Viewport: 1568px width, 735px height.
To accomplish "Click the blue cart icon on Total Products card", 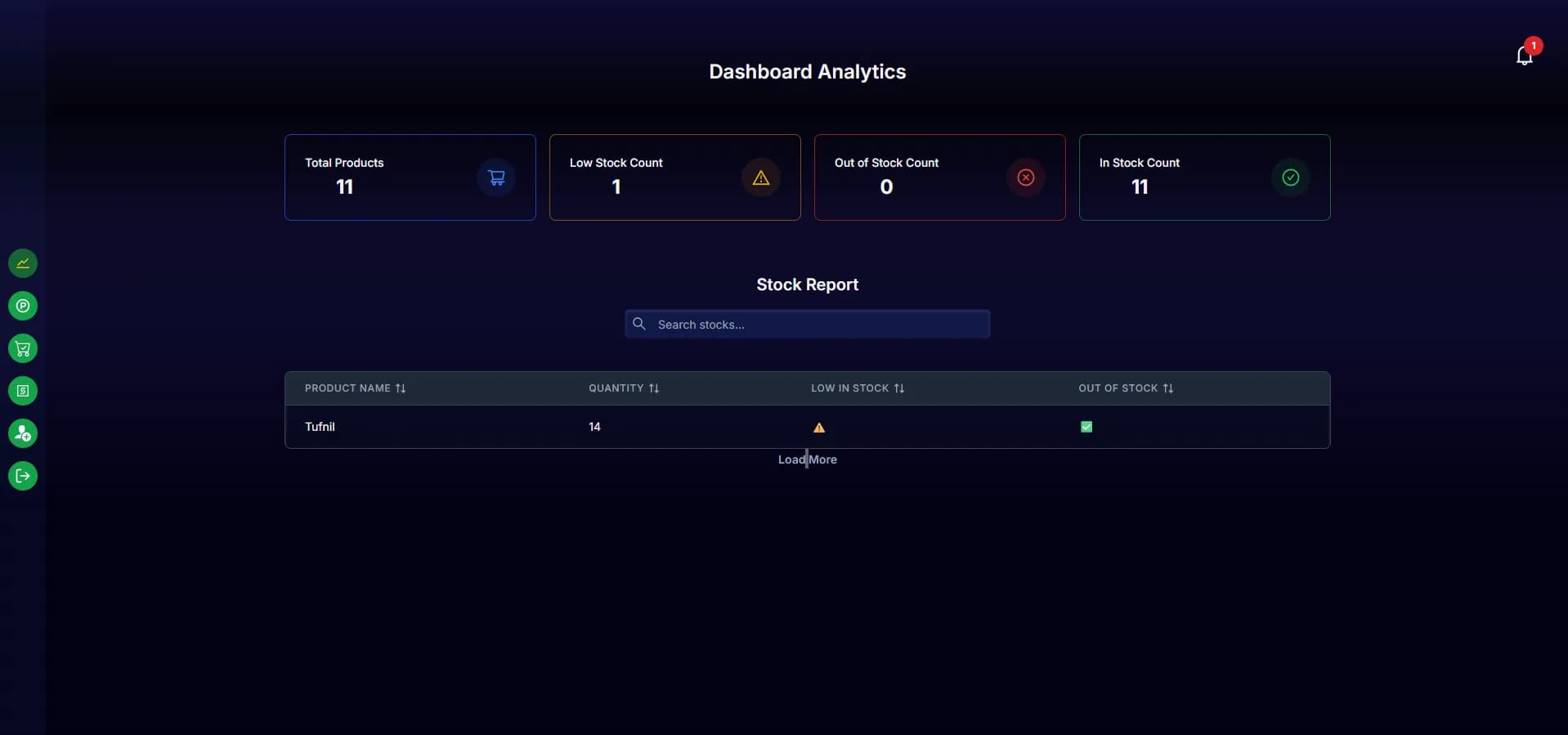I will (x=496, y=177).
